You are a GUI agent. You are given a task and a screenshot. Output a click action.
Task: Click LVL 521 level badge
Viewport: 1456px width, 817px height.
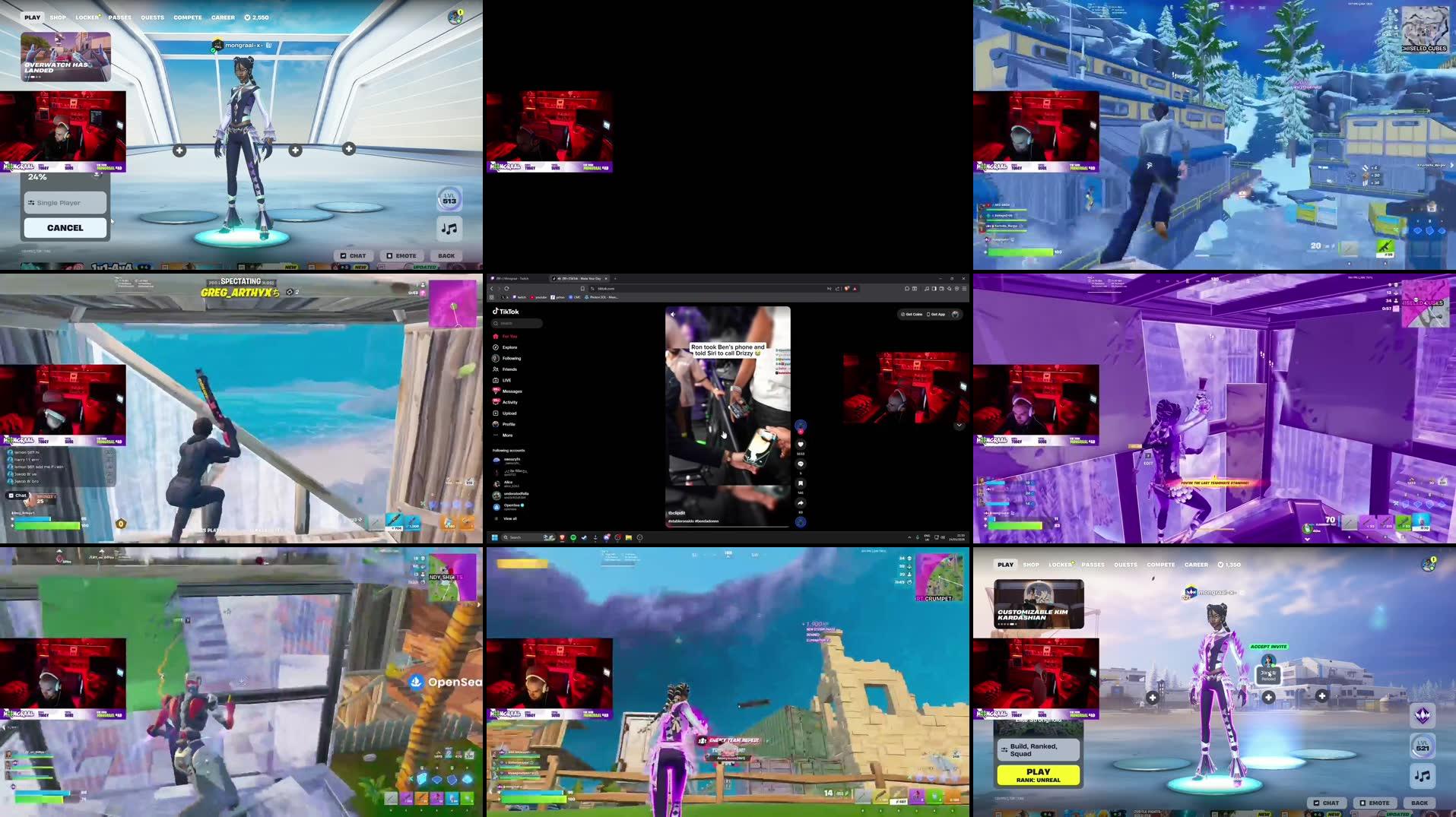click(1423, 746)
